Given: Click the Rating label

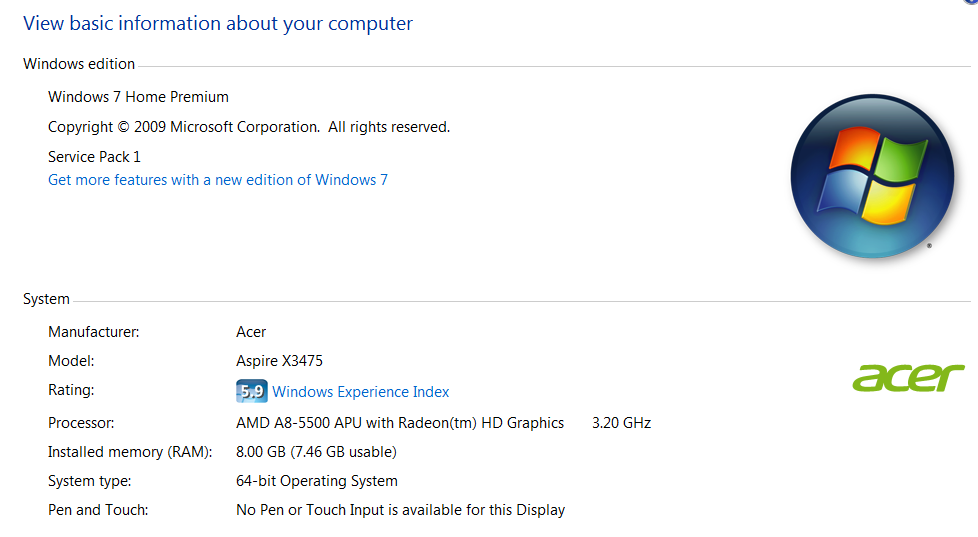Looking at the screenshot, I should click(71, 390).
